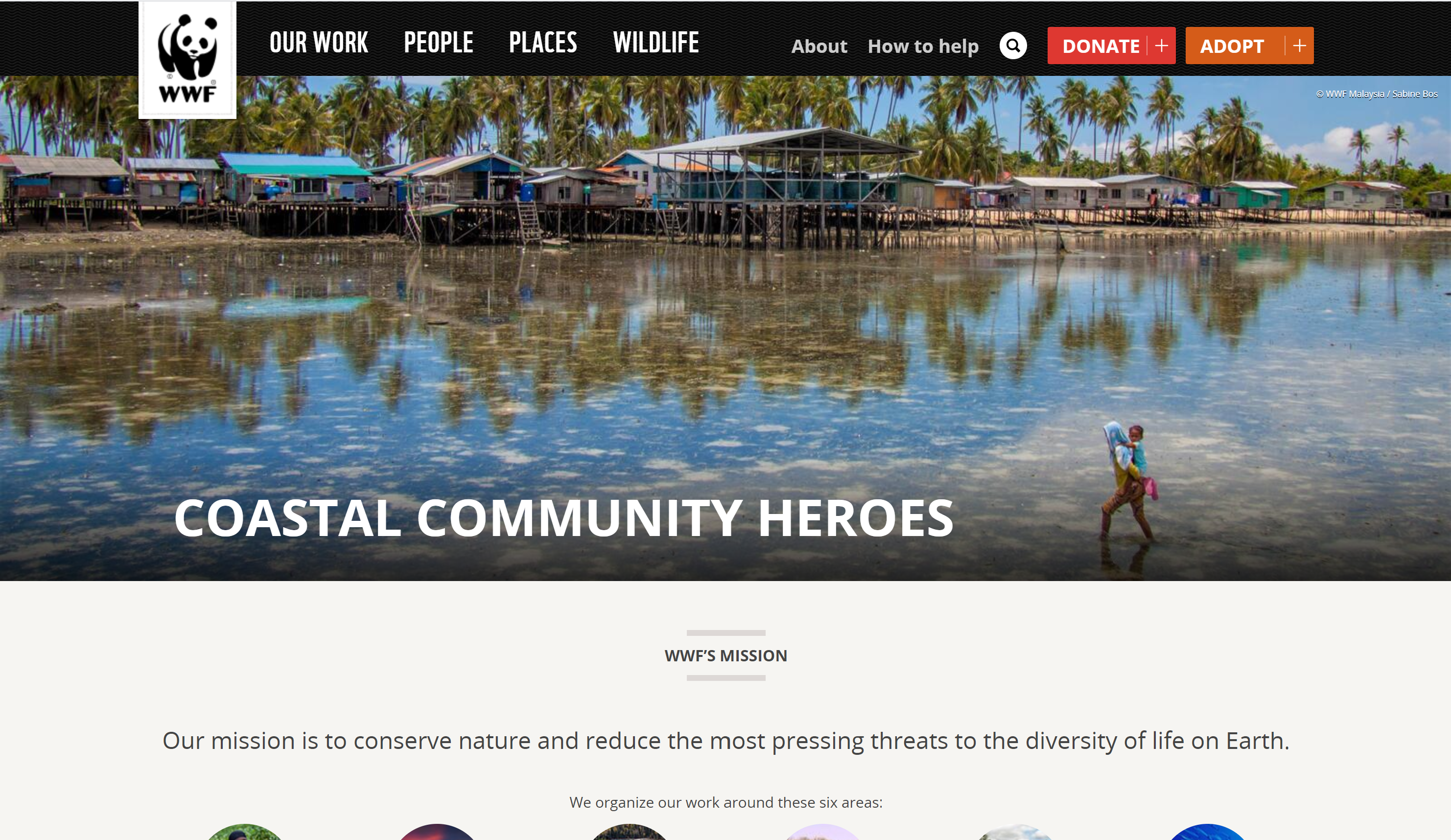Open the How to help link
The height and width of the screenshot is (840, 1451).
coord(923,46)
